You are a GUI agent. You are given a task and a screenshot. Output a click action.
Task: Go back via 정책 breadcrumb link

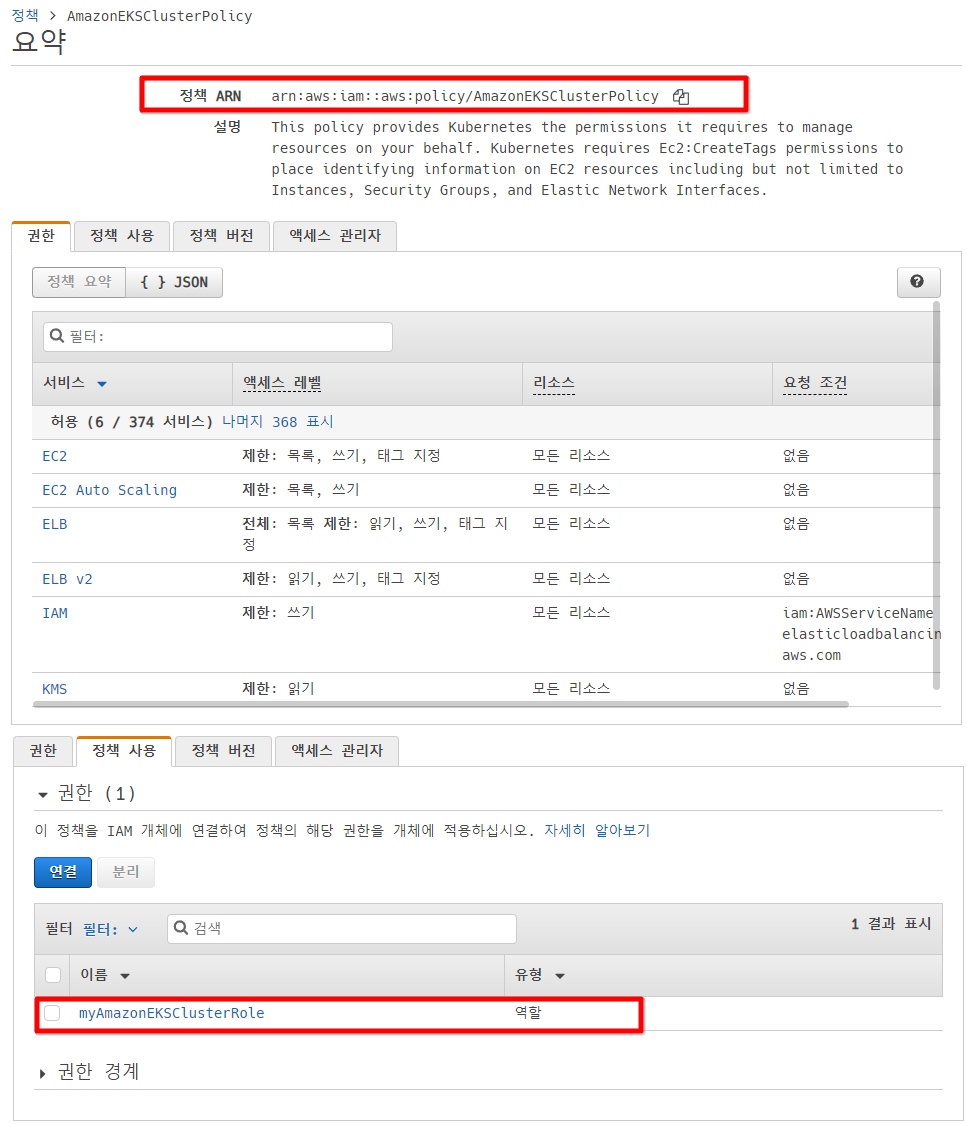[25, 15]
